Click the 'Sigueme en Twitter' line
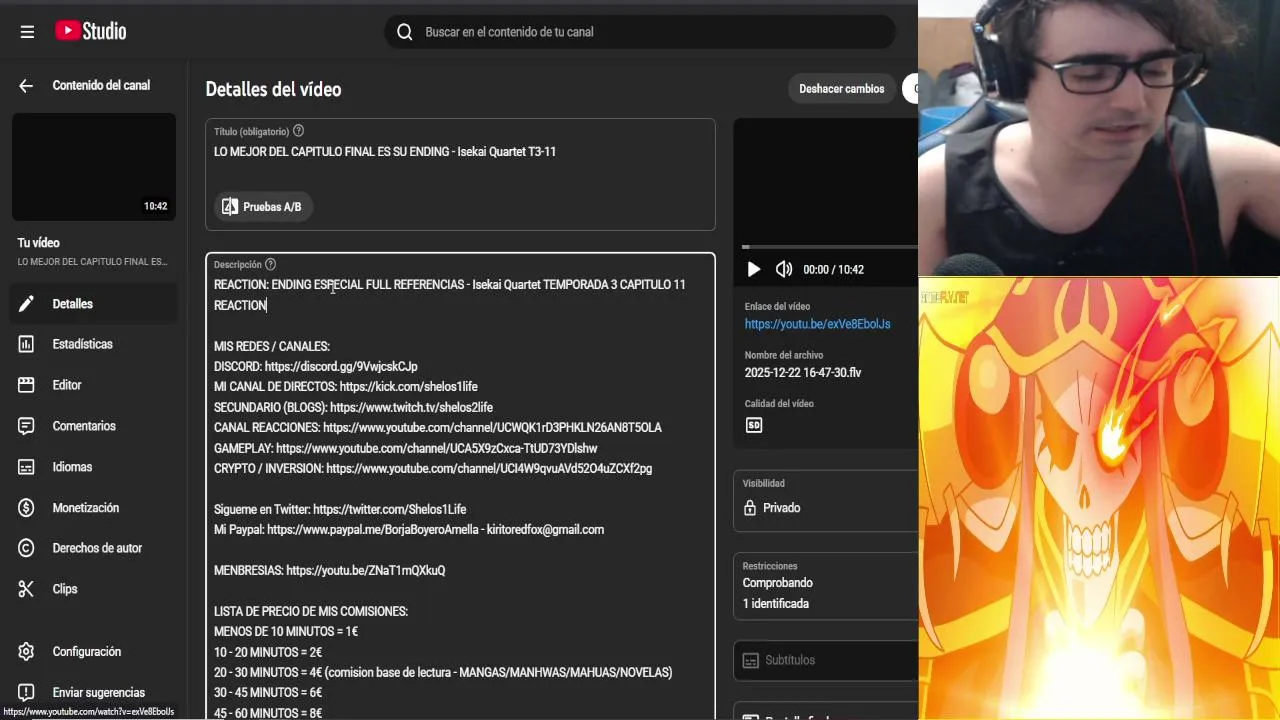Screen dimensions: 1280x720 pyautogui.click(x=340, y=510)
